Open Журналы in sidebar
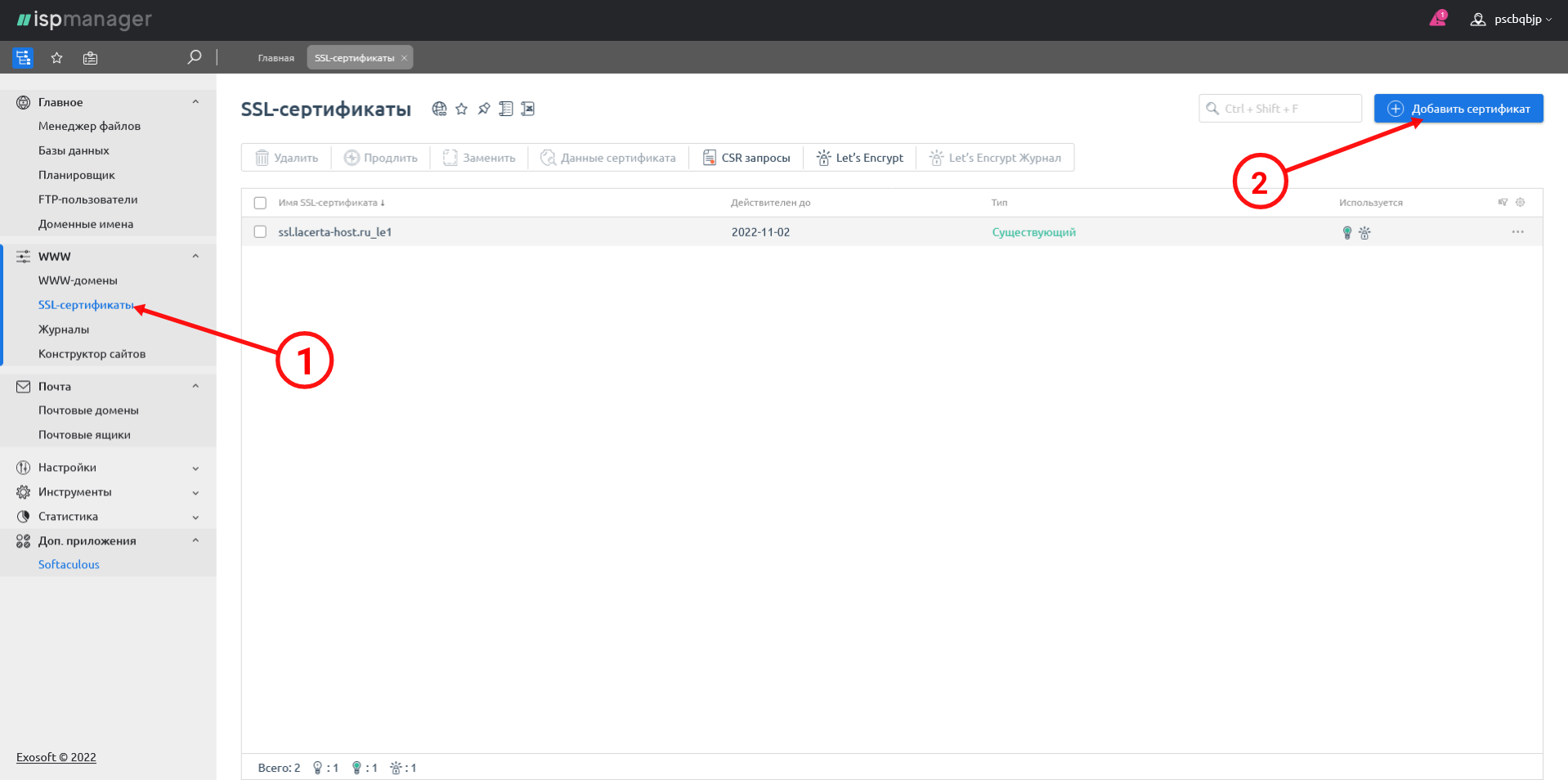This screenshot has width=1568, height=780. click(x=64, y=329)
